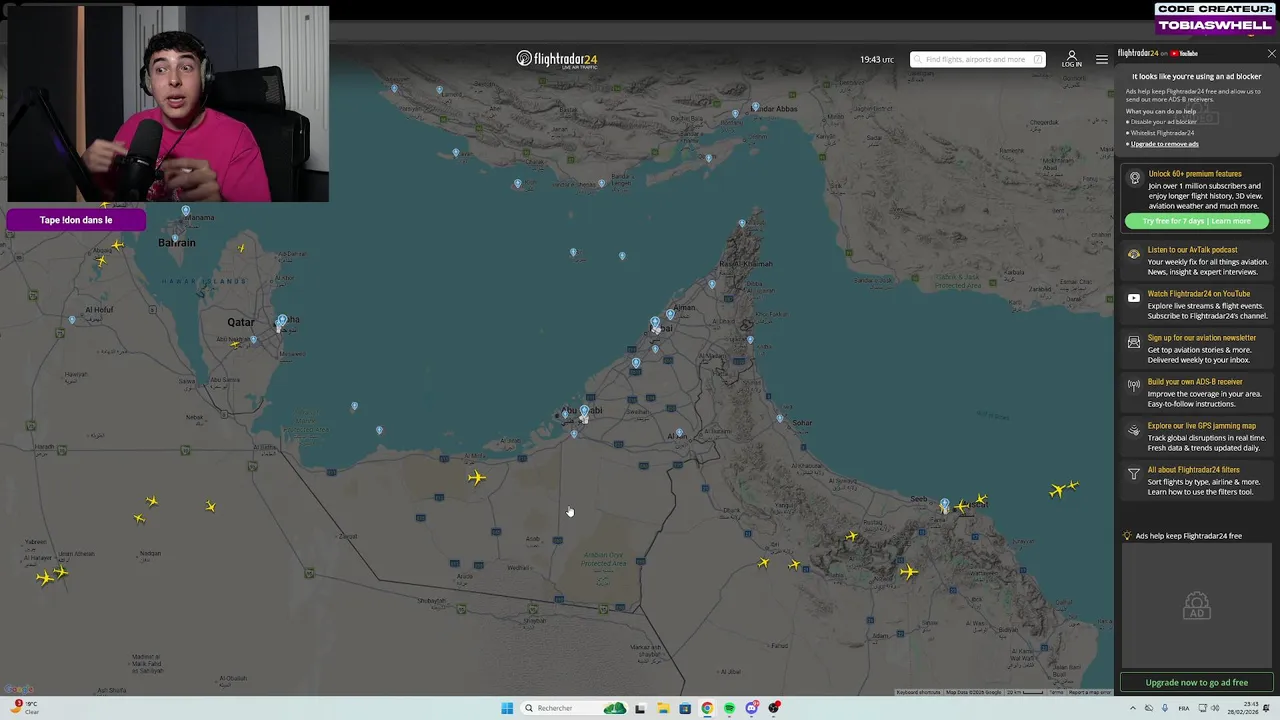Click the search magnifier icon in header

(917, 59)
